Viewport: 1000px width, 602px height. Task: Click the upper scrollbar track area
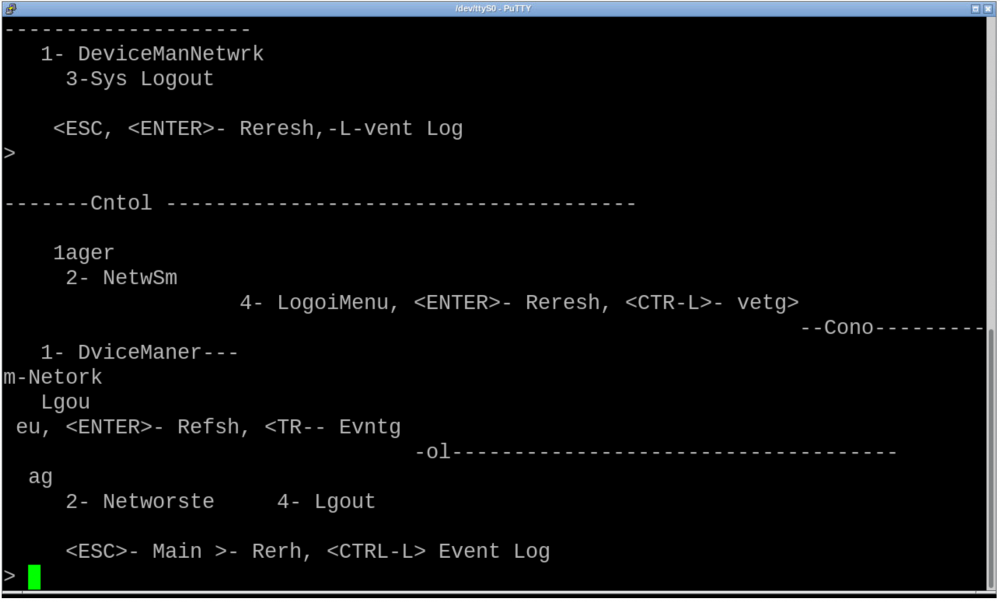click(x=992, y=172)
